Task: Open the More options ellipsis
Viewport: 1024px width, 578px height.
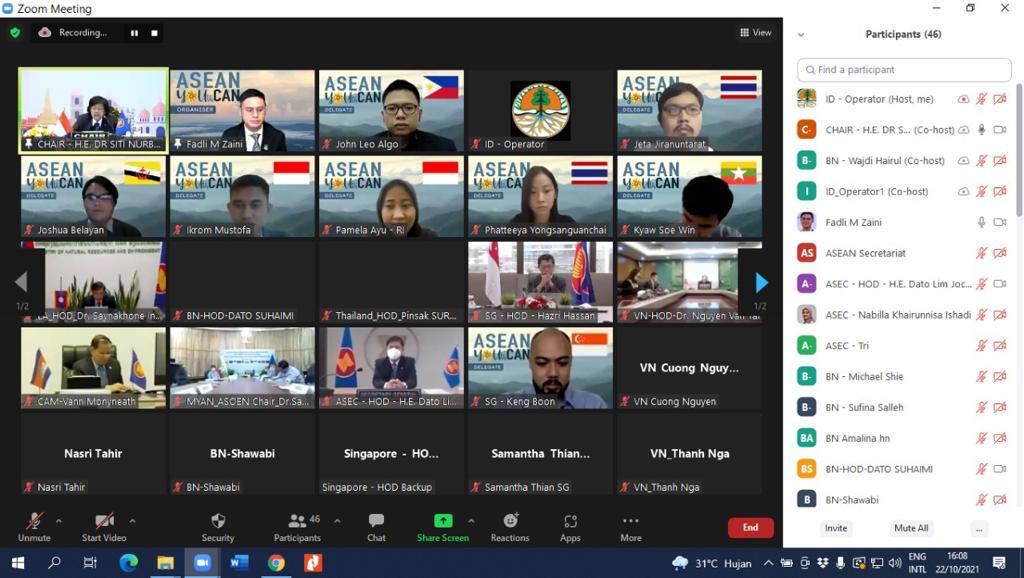Action: point(630,526)
